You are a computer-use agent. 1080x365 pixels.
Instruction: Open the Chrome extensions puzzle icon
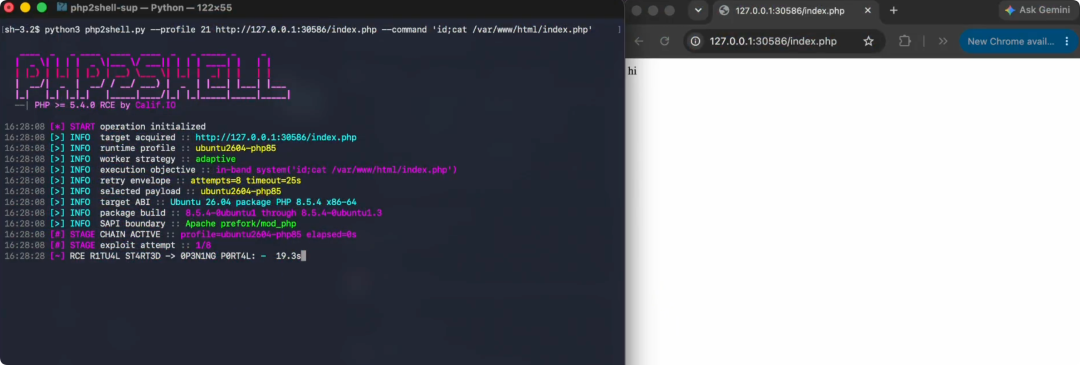tap(904, 41)
